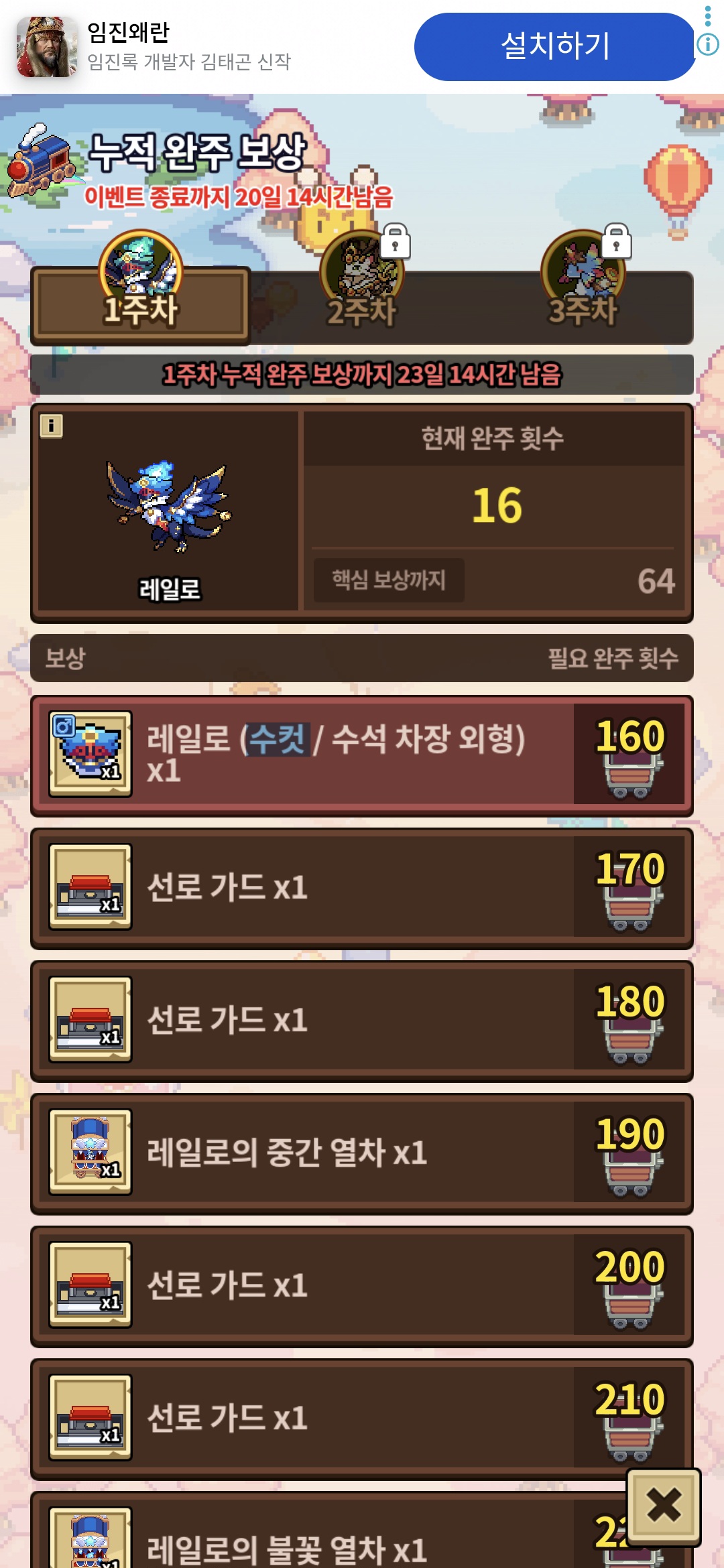Click the ad info icon at top right
Viewport: 724px width, 1568px height.
point(708,45)
